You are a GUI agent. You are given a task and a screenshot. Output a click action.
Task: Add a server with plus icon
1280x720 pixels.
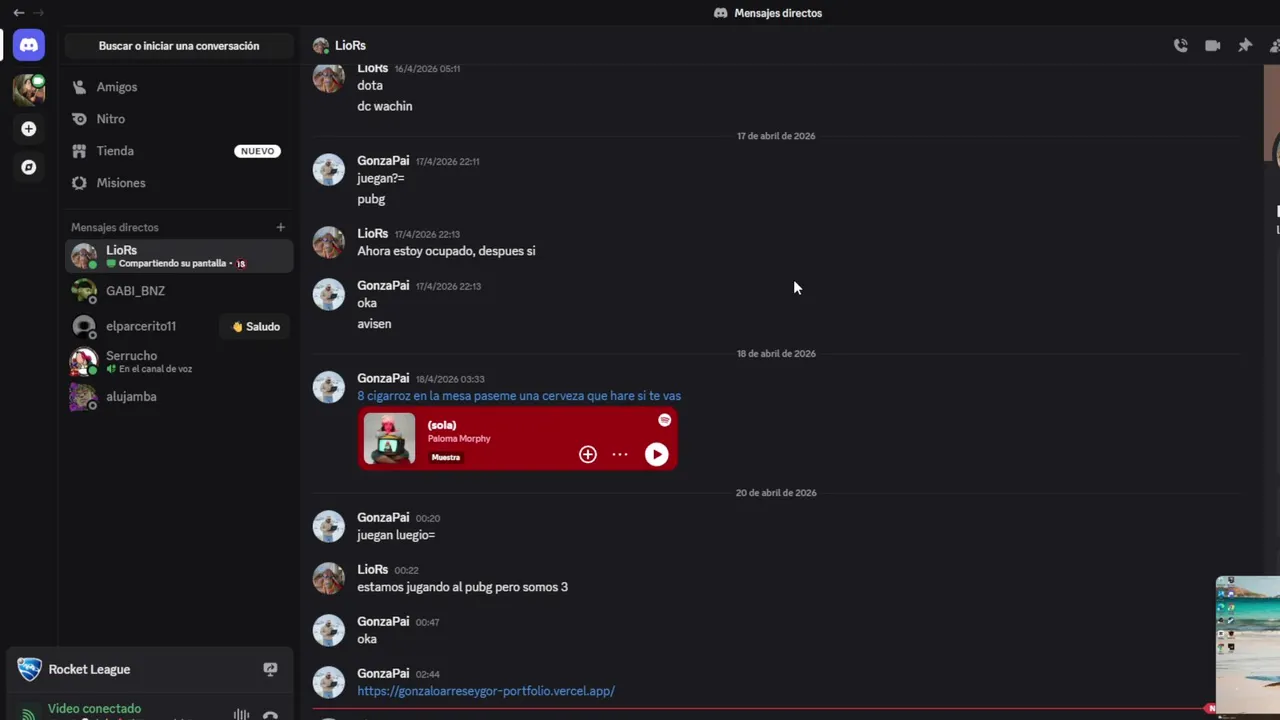click(29, 129)
